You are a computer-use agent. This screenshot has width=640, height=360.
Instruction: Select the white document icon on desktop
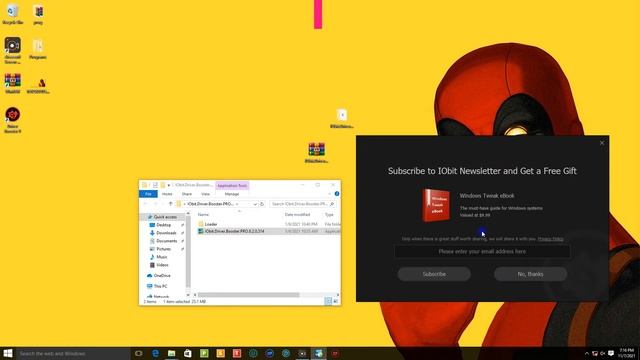342,118
